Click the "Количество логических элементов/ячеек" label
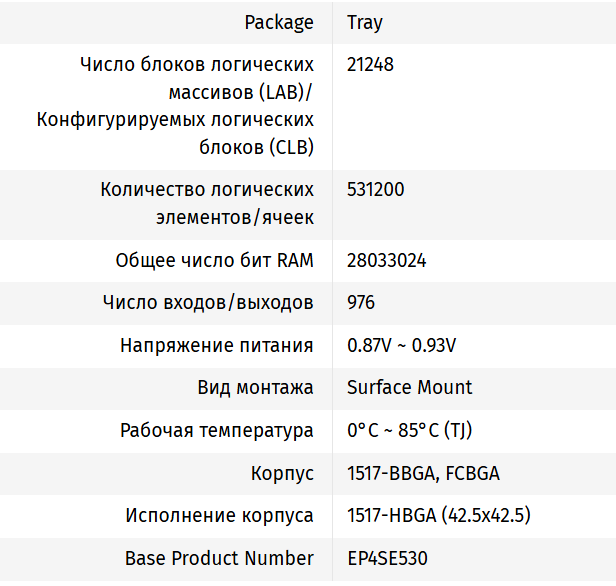Image resolution: width=616 pixels, height=586 pixels. [x=207, y=203]
